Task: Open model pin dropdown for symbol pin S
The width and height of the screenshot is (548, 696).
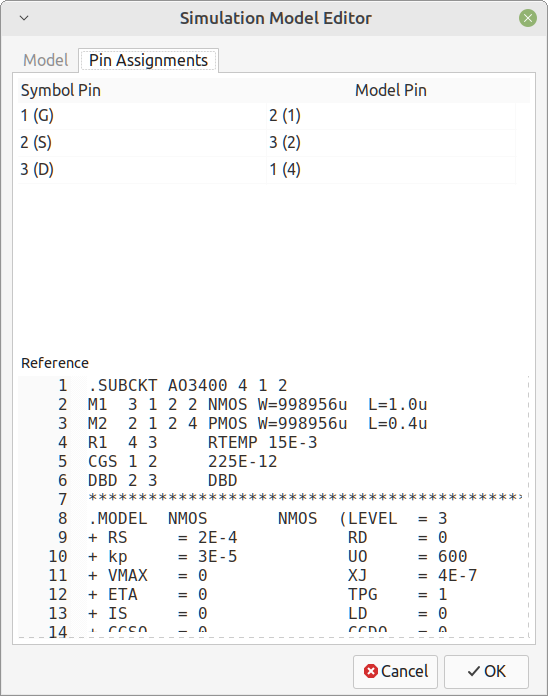Action: click(391, 143)
